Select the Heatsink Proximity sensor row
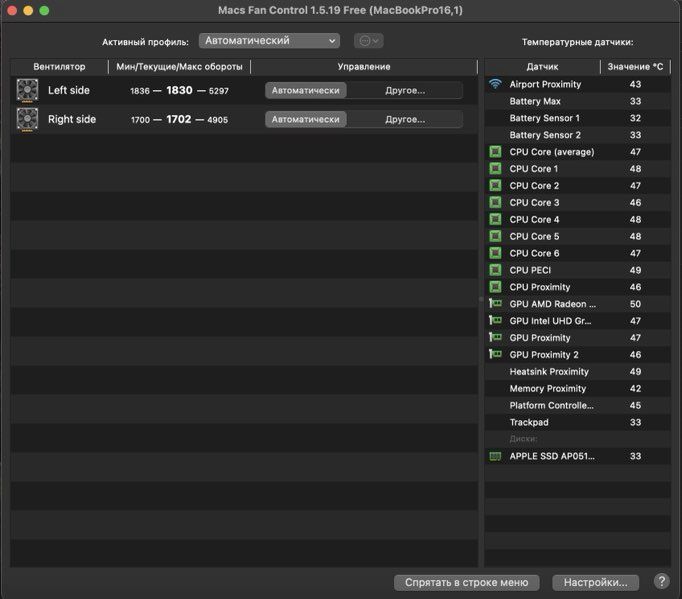 tap(577, 371)
